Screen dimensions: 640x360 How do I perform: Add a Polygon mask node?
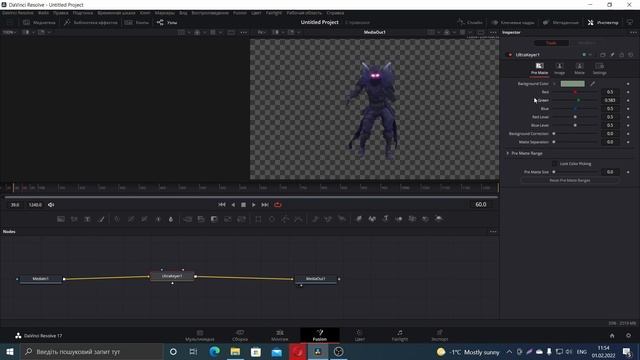pyautogui.click(x=285, y=219)
